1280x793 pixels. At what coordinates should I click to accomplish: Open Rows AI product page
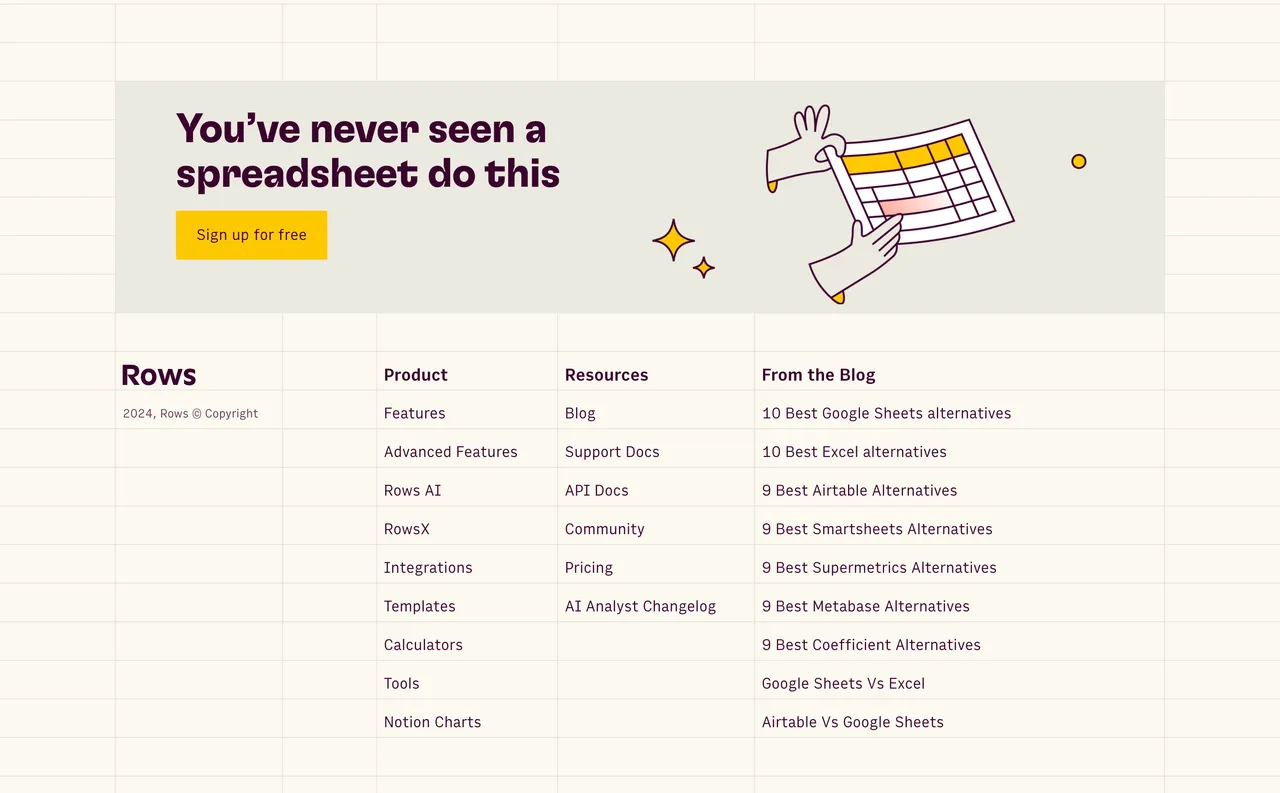pyautogui.click(x=412, y=490)
